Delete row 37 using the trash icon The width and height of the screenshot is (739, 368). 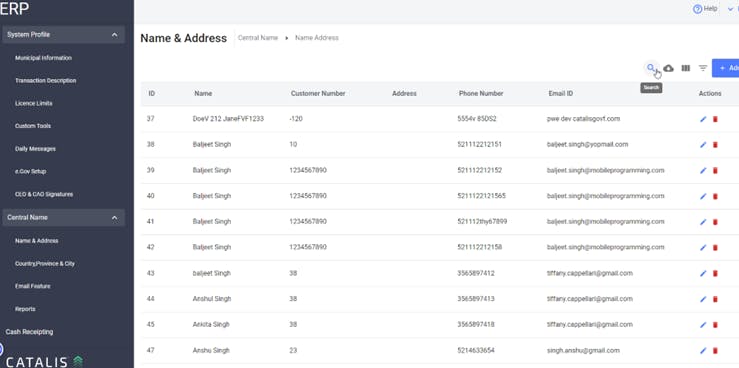click(715, 119)
